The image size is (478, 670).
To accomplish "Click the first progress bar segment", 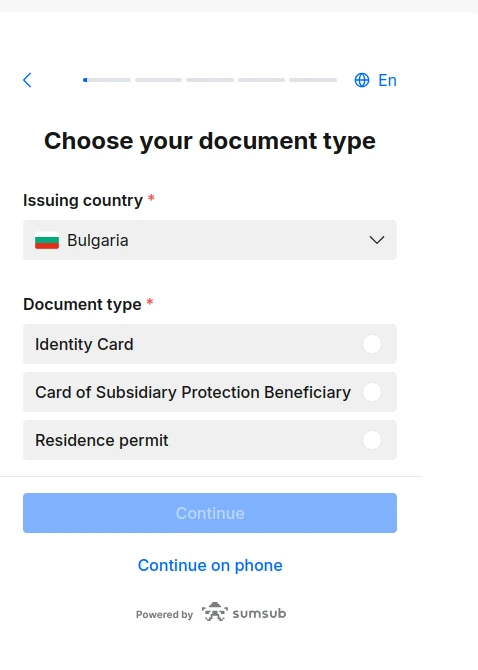I will pyautogui.click(x=107, y=80).
